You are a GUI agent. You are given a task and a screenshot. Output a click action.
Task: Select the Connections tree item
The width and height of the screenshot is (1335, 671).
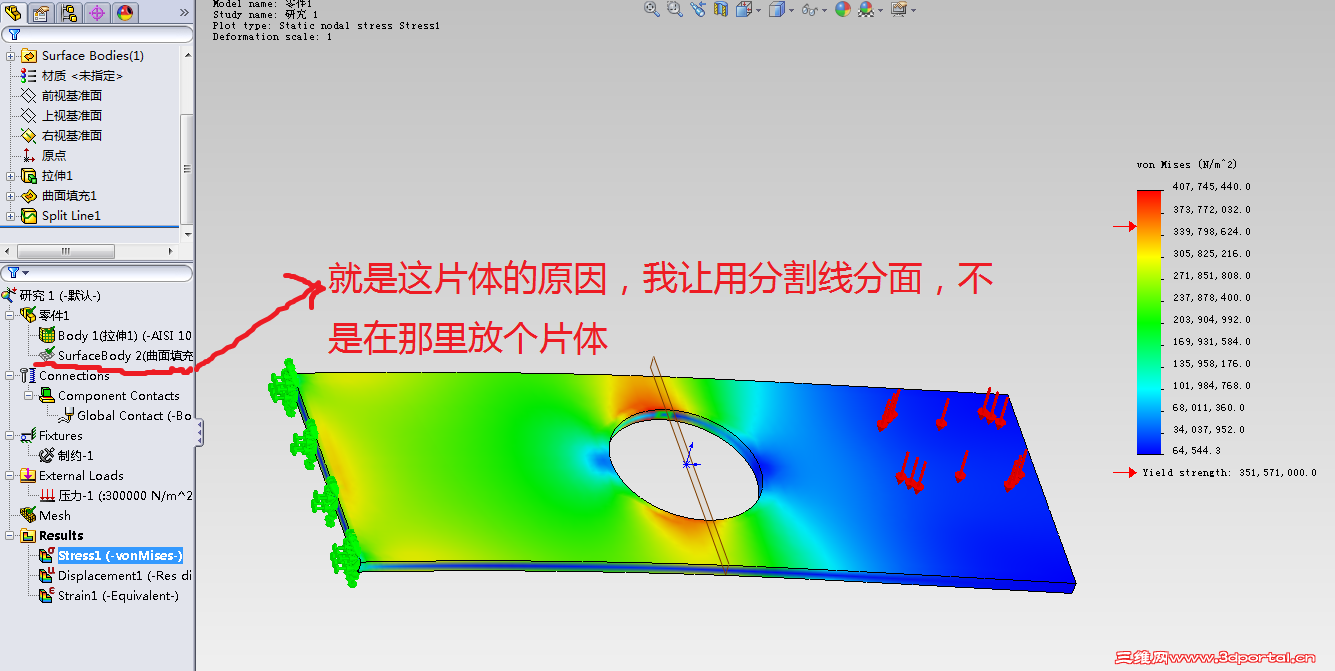pyautogui.click(x=65, y=376)
